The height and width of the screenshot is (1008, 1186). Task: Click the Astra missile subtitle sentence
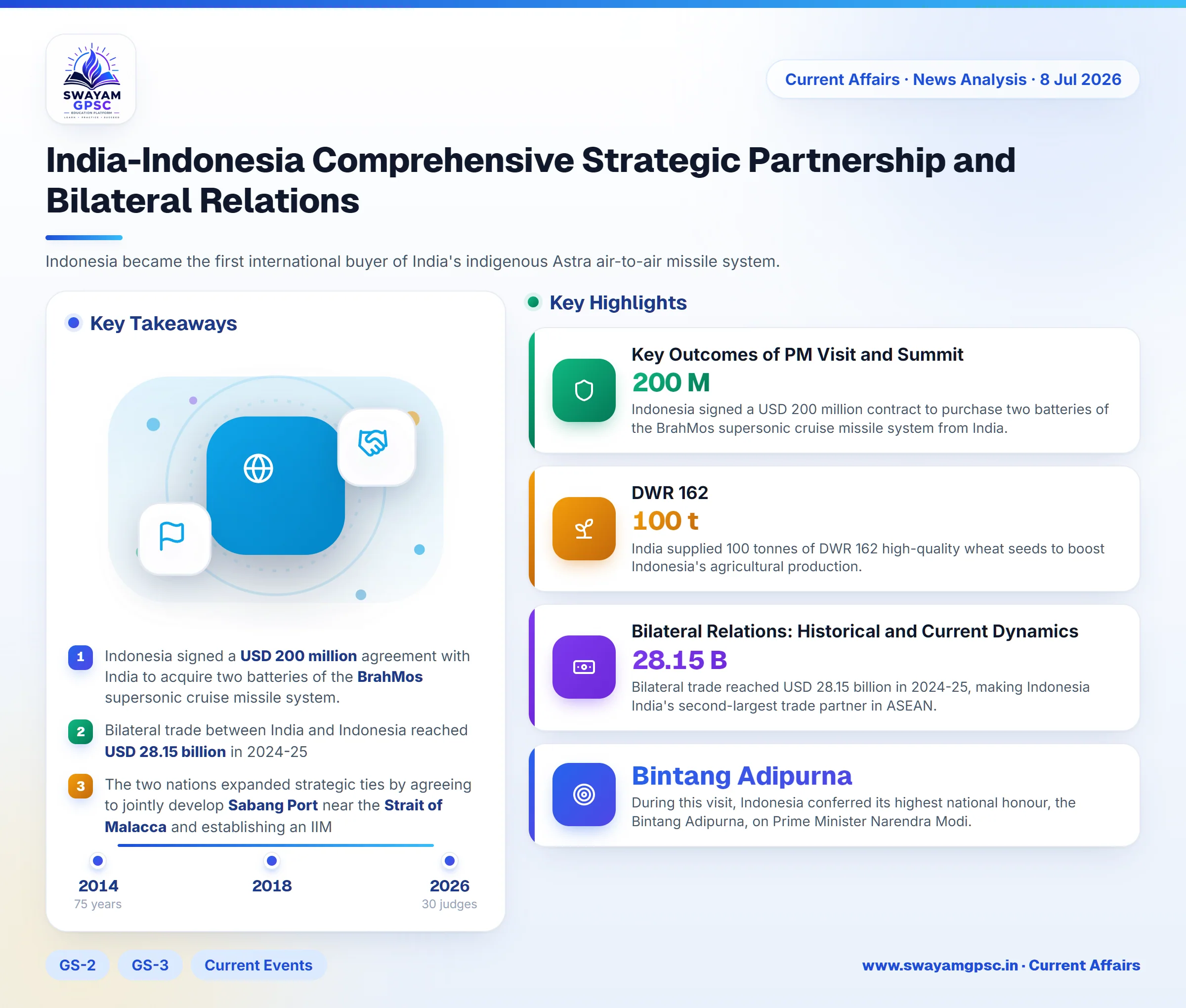[413, 262]
